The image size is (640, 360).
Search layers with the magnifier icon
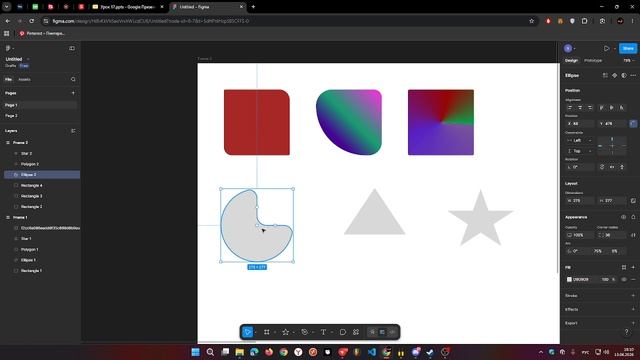pyautogui.click(x=73, y=80)
